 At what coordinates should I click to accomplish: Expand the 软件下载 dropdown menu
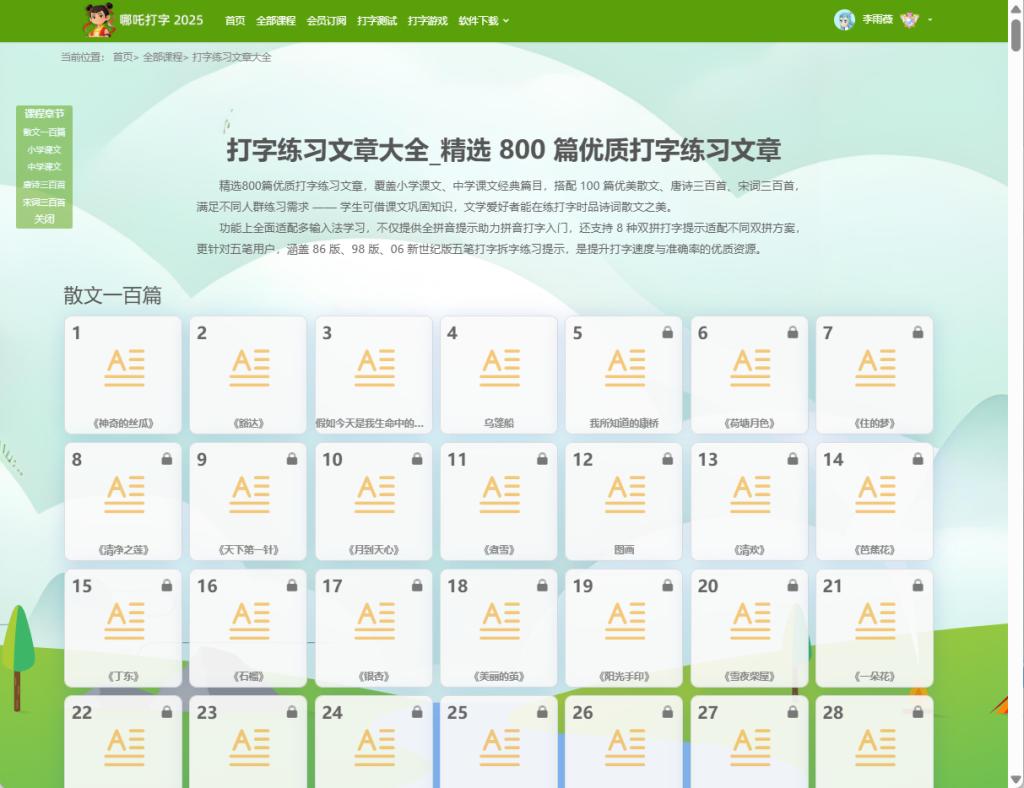pos(484,20)
